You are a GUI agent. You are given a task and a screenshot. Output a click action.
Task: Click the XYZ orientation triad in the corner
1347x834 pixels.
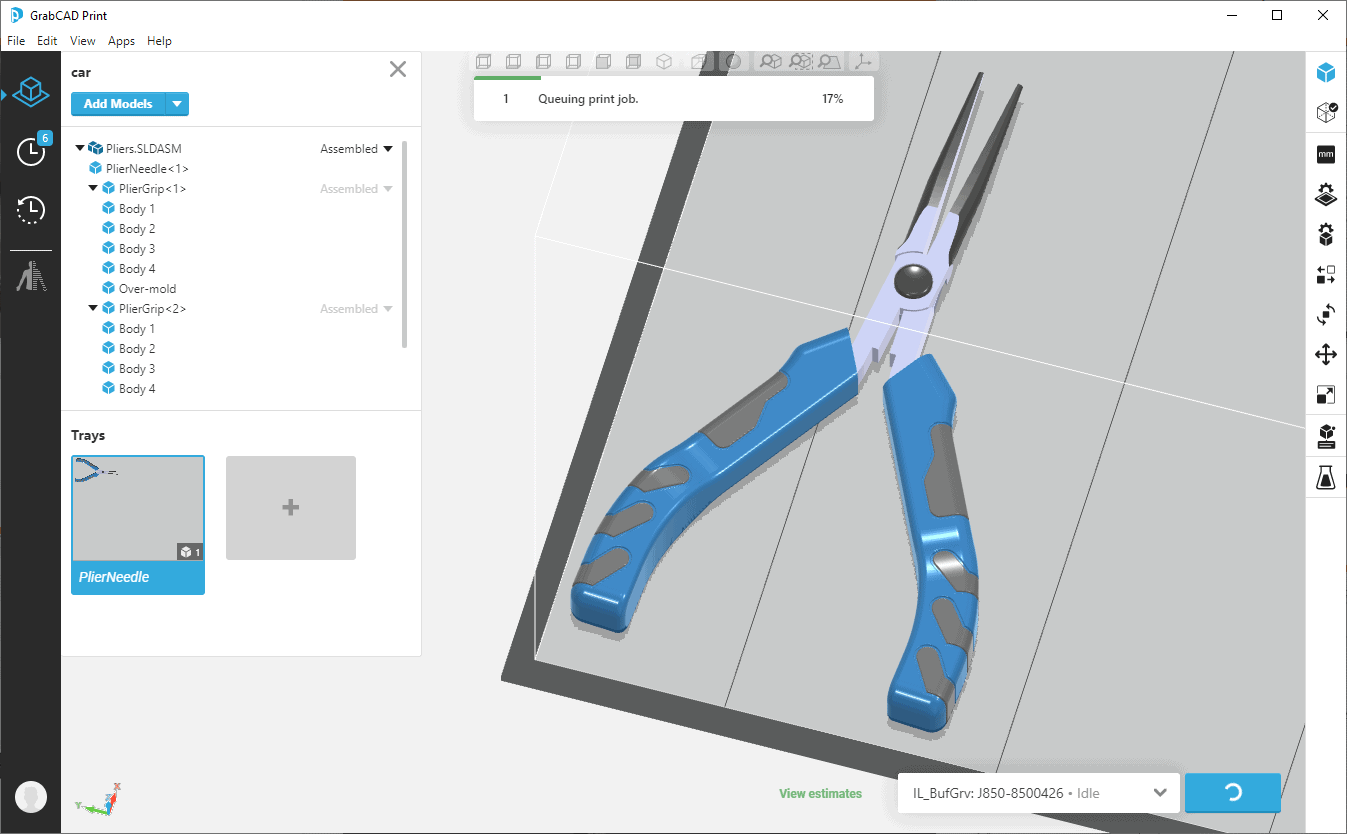tap(99, 800)
